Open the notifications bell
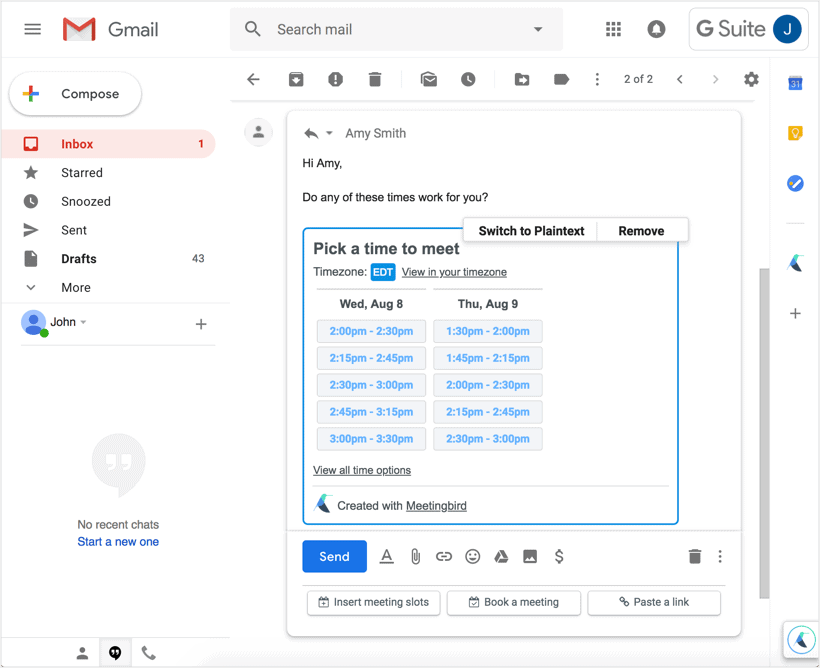Viewport: 820px width, 668px height. click(x=656, y=29)
